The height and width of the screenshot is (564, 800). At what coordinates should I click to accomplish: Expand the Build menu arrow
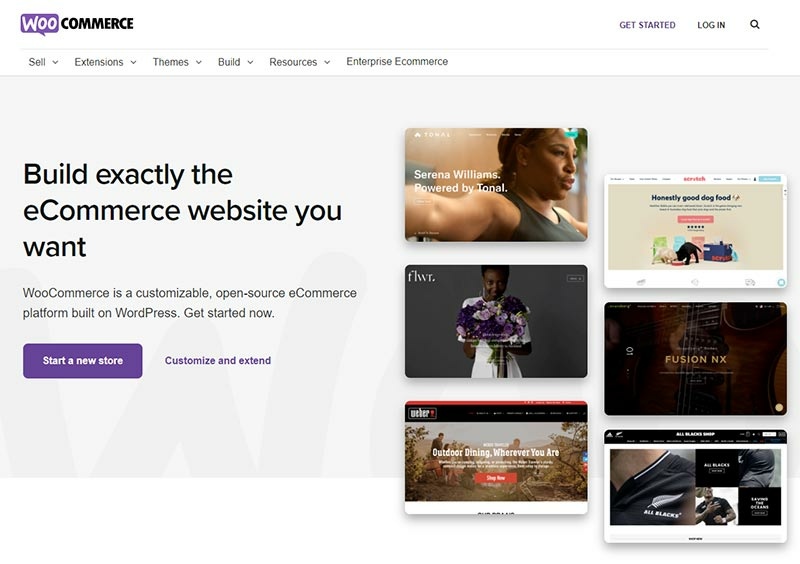pos(250,62)
